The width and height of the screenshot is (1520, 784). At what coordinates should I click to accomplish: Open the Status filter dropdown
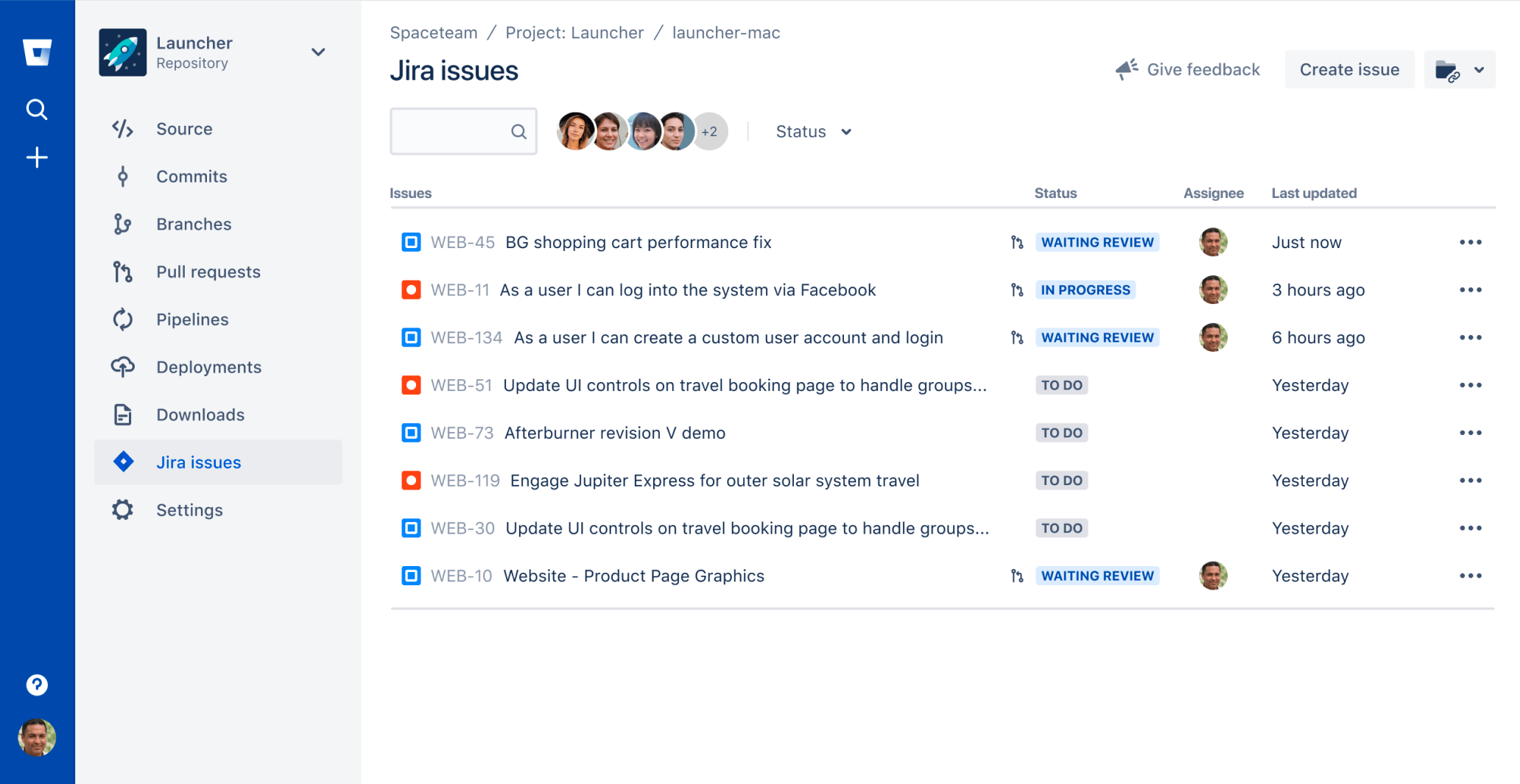[812, 131]
